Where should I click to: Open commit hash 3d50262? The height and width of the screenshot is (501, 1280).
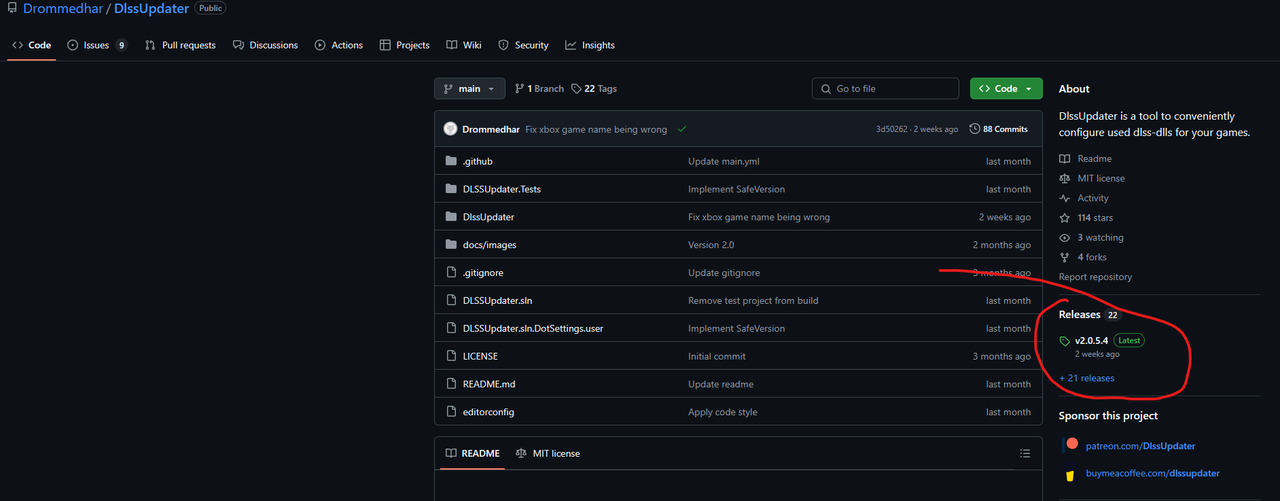coord(892,129)
